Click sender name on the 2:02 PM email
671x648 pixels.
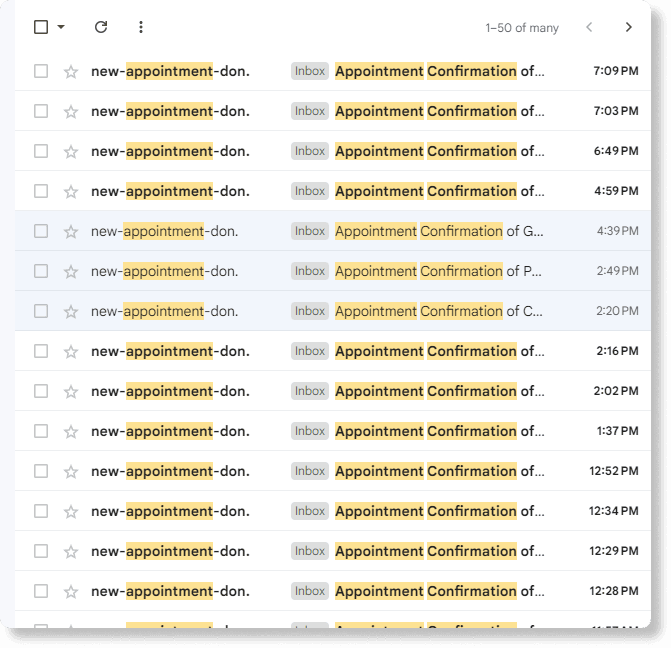pos(170,391)
